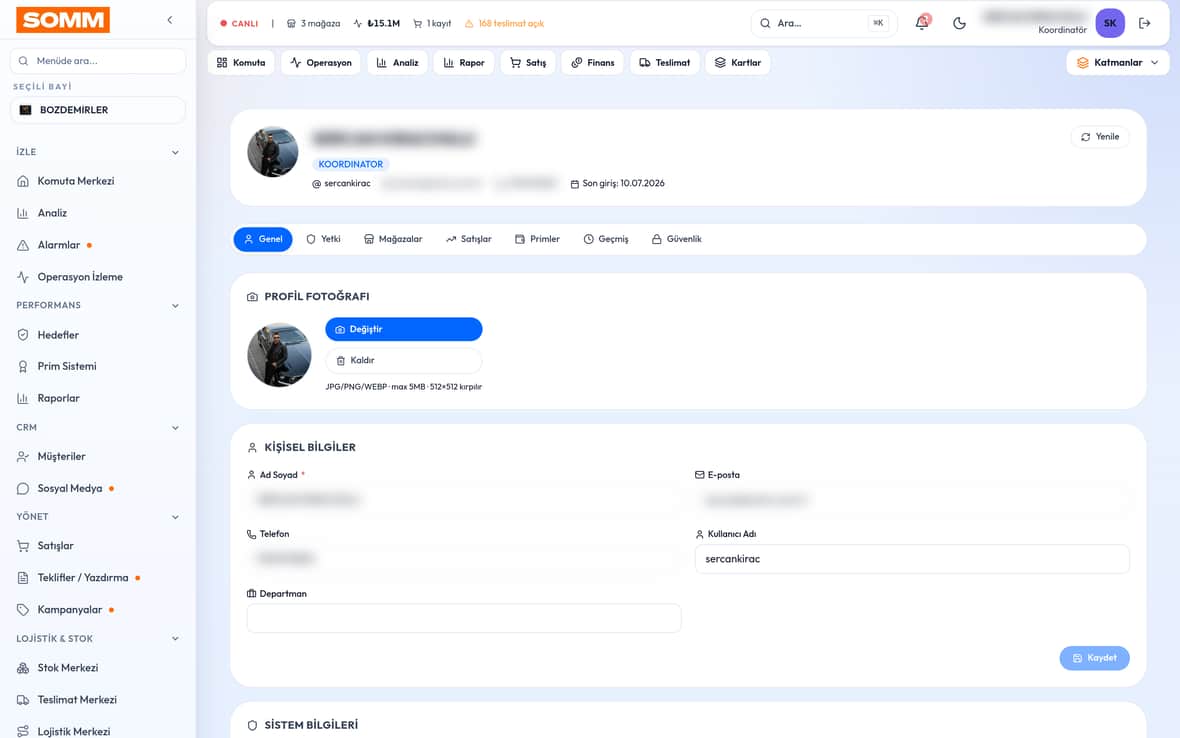Image resolution: width=1180 pixels, height=738 pixels.
Task: Click the header profile avatar photo
Action: pos(272,152)
